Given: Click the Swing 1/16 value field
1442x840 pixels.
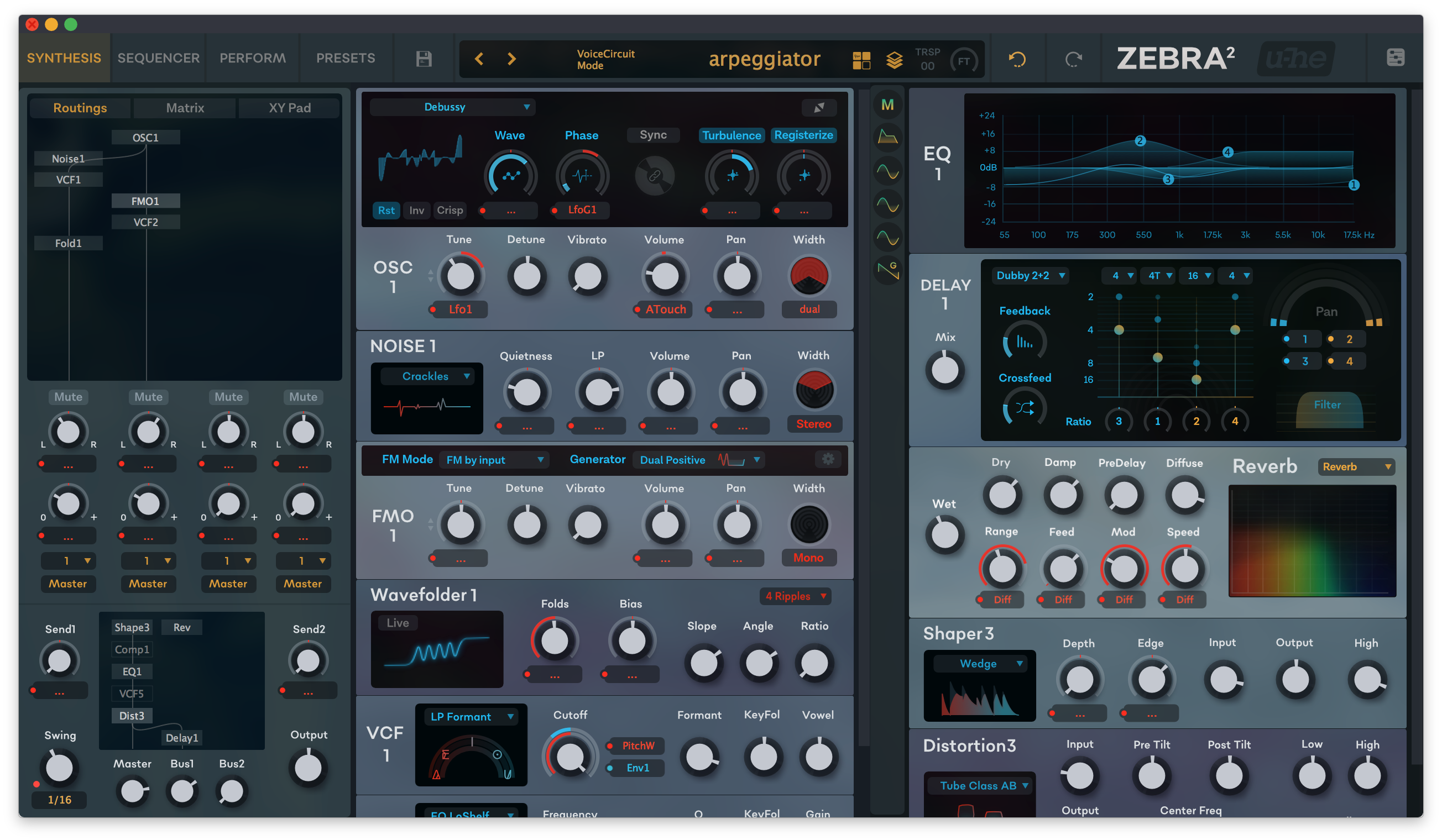Looking at the screenshot, I should pyautogui.click(x=59, y=800).
